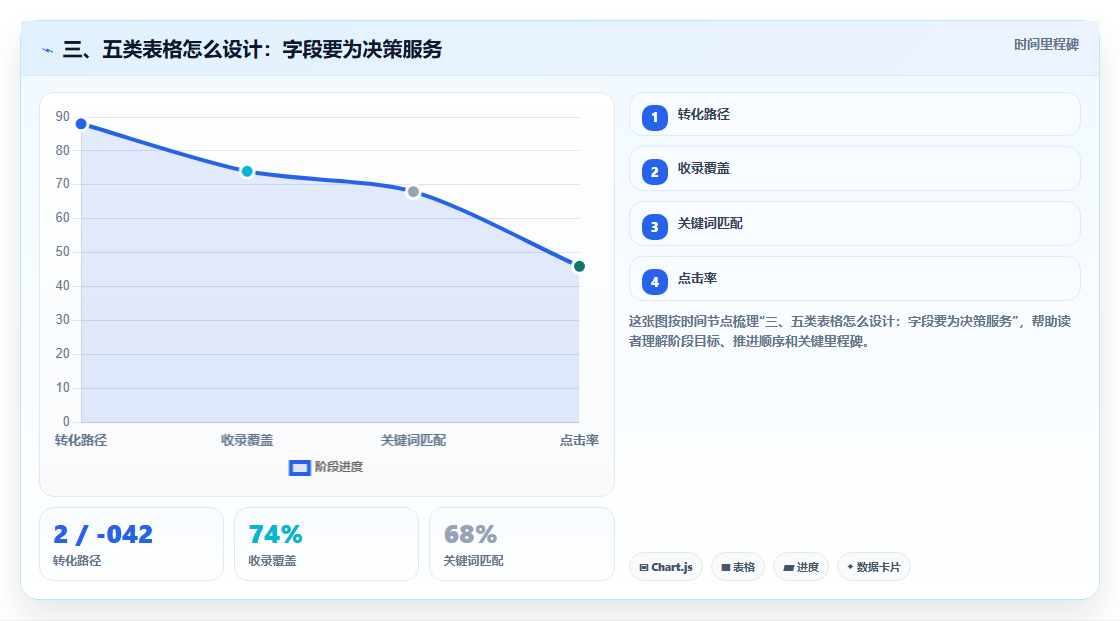Click the 2 / -042 转化路径 stat card
The image size is (1120, 621).
click(x=131, y=545)
